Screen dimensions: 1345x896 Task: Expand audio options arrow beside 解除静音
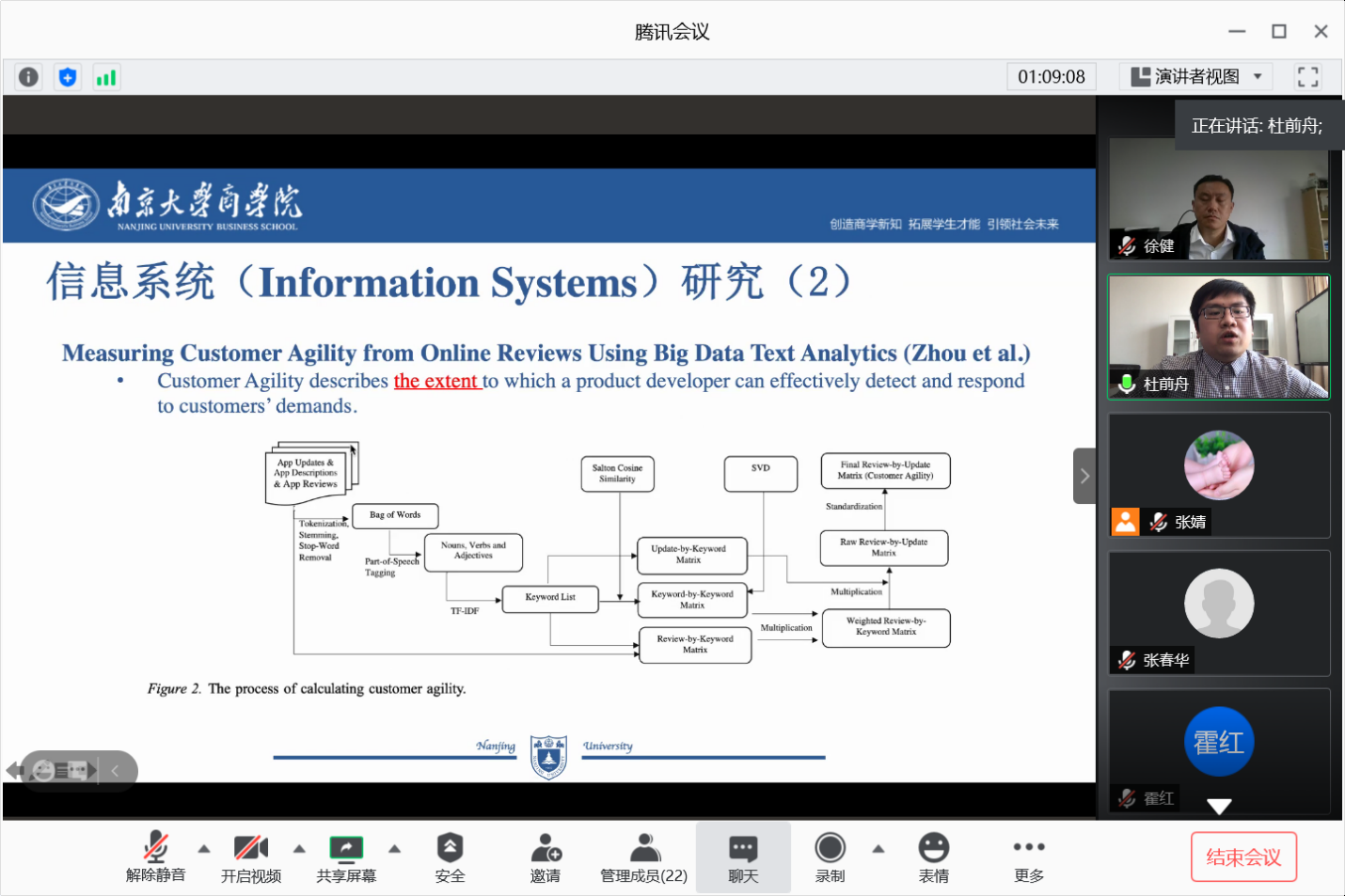(204, 849)
